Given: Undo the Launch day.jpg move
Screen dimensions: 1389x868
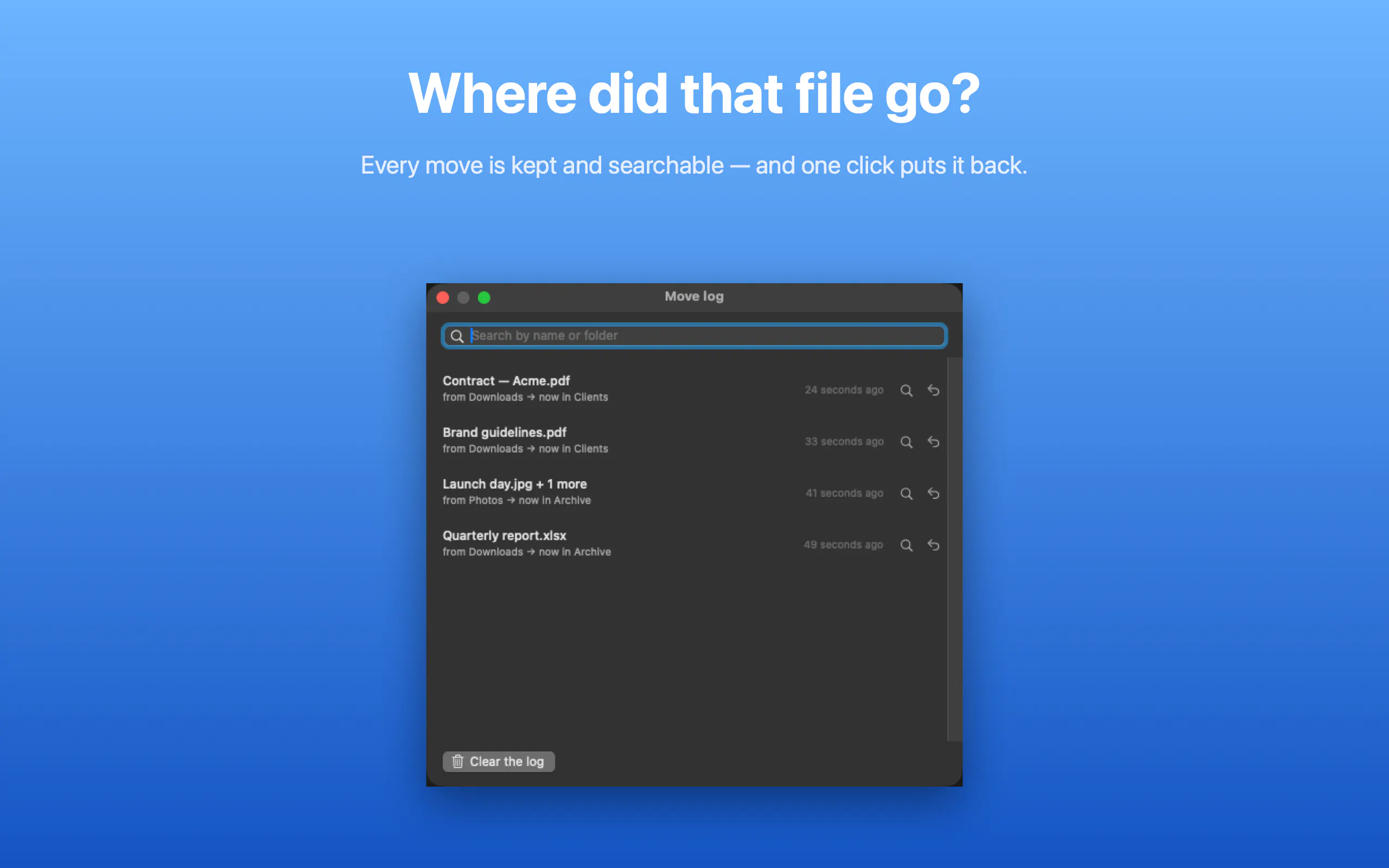Looking at the screenshot, I should click(933, 494).
